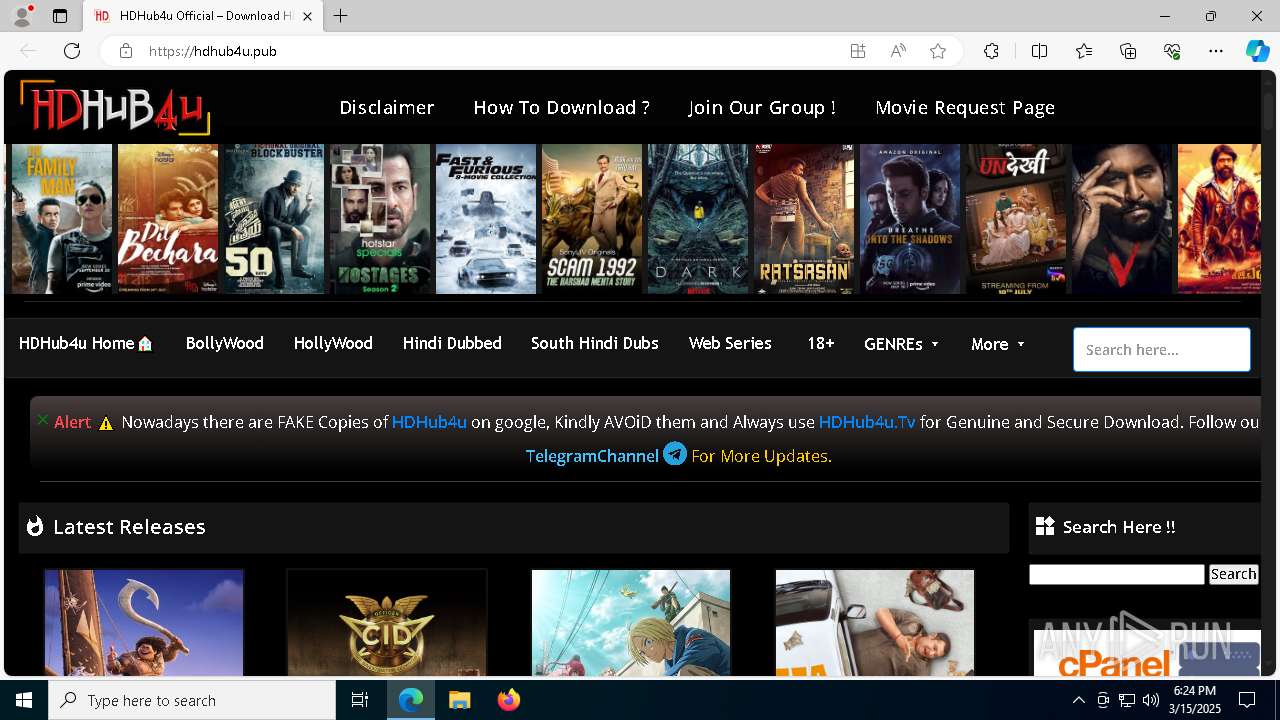The image size is (1280, 720).
Task: Open the Tab actions menu icon
Action: click(60, 16)
